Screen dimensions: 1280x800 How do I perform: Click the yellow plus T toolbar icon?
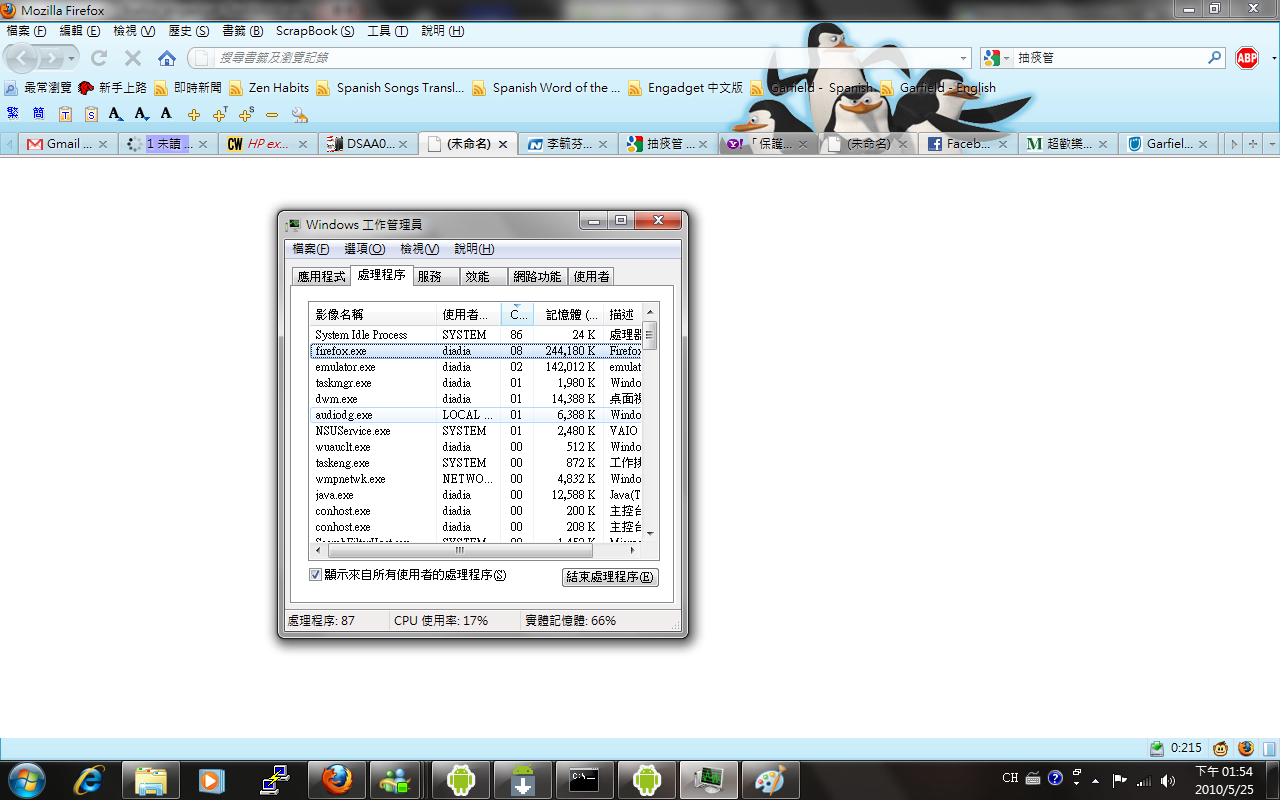[220, 114]
